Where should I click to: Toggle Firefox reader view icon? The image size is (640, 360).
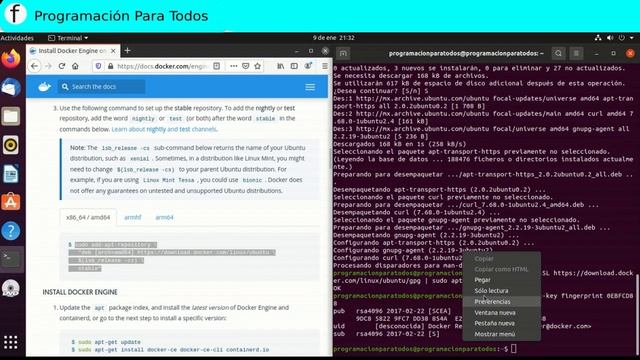(x=217, y=66)
